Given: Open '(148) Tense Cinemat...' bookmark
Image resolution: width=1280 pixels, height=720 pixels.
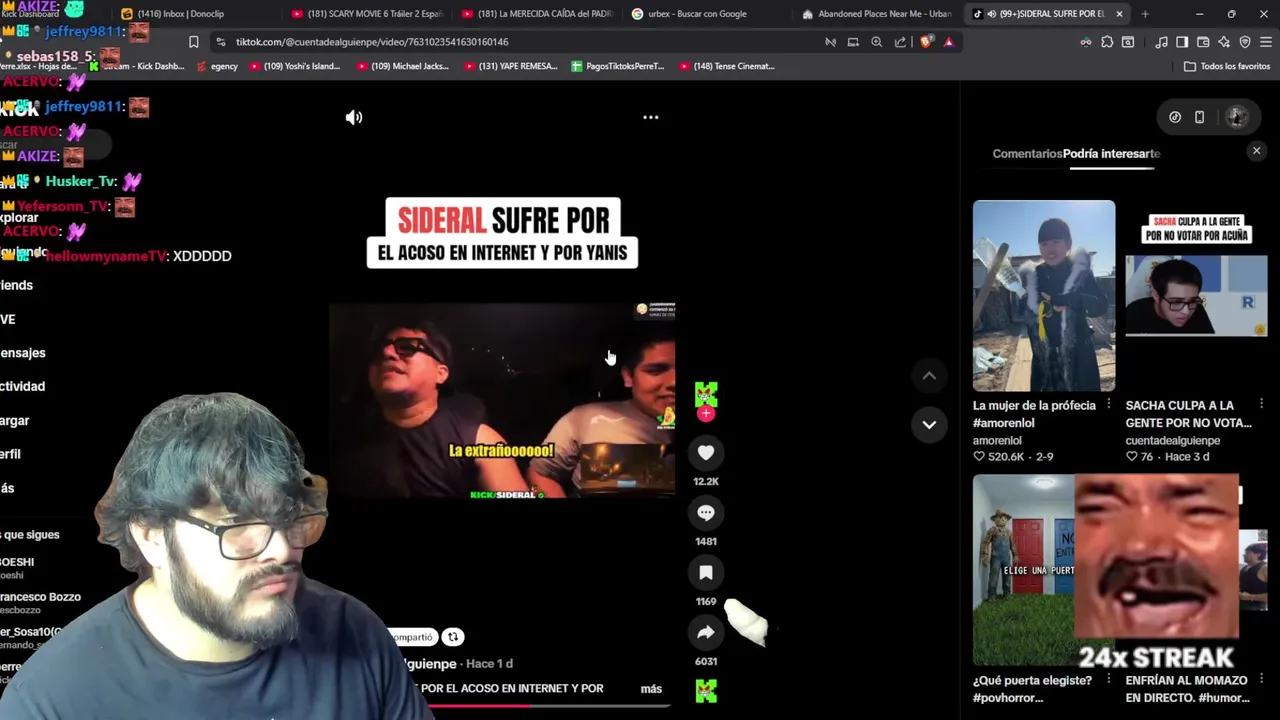Looking at the screenshot, I should click(726, 67).
